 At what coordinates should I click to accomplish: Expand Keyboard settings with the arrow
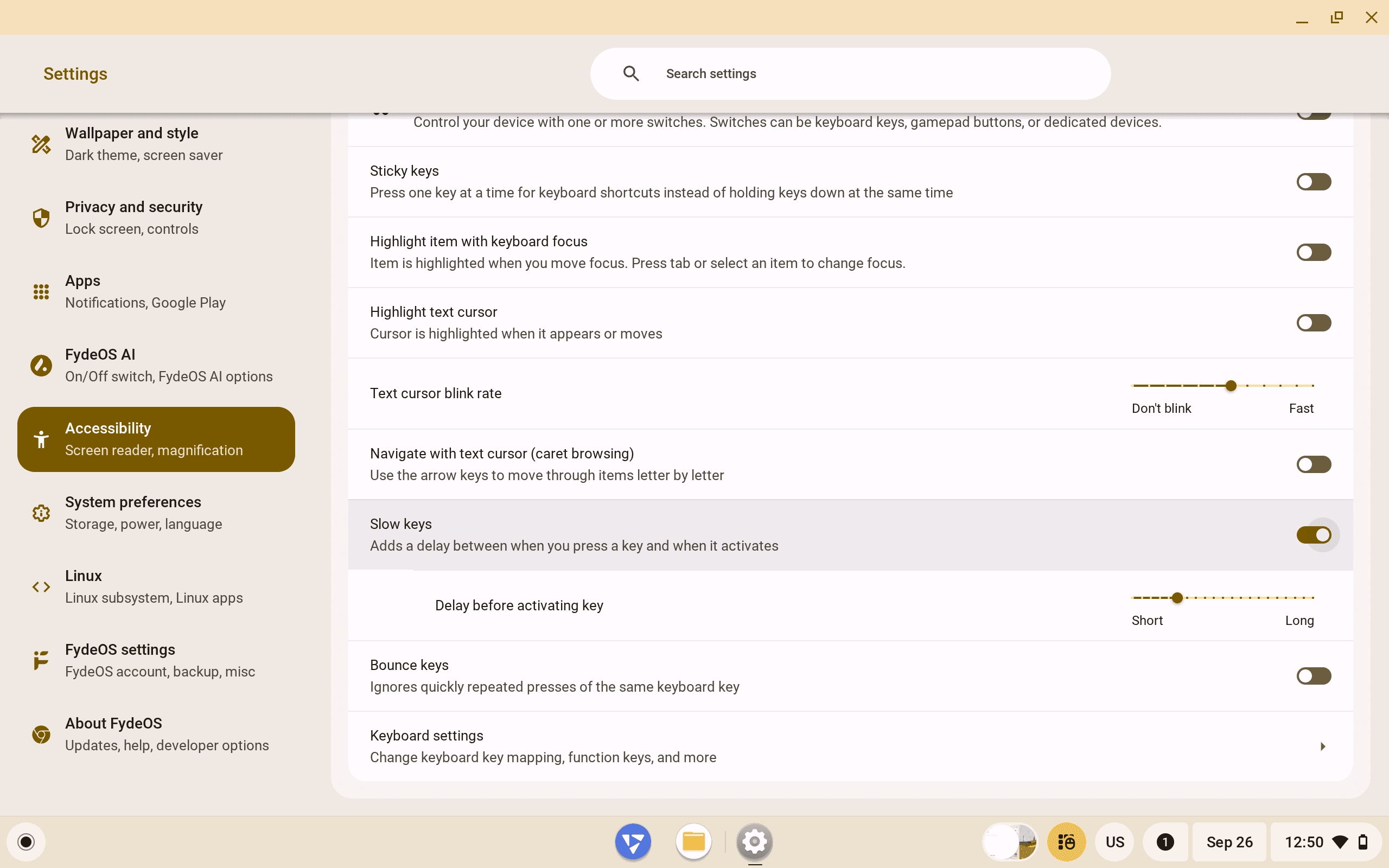pyautogui.click(x=1322, y=746)
